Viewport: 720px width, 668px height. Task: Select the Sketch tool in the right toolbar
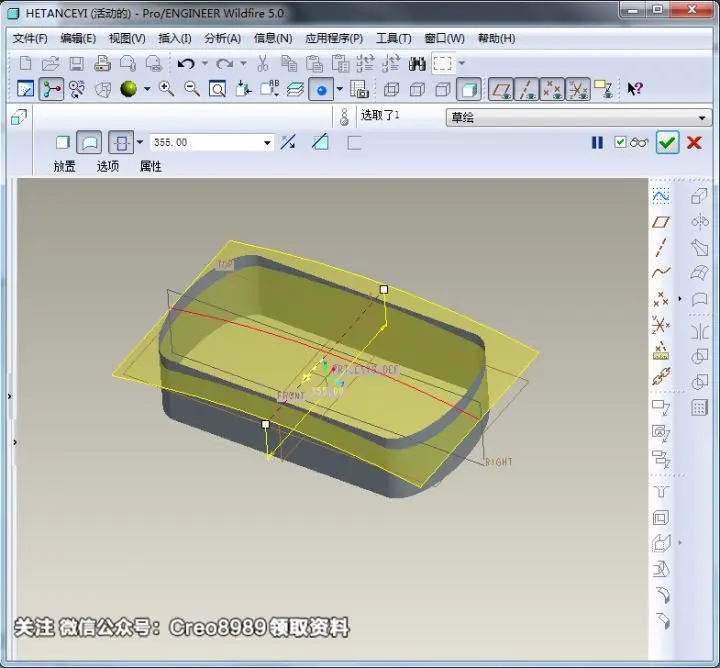(x=661, y=196)
